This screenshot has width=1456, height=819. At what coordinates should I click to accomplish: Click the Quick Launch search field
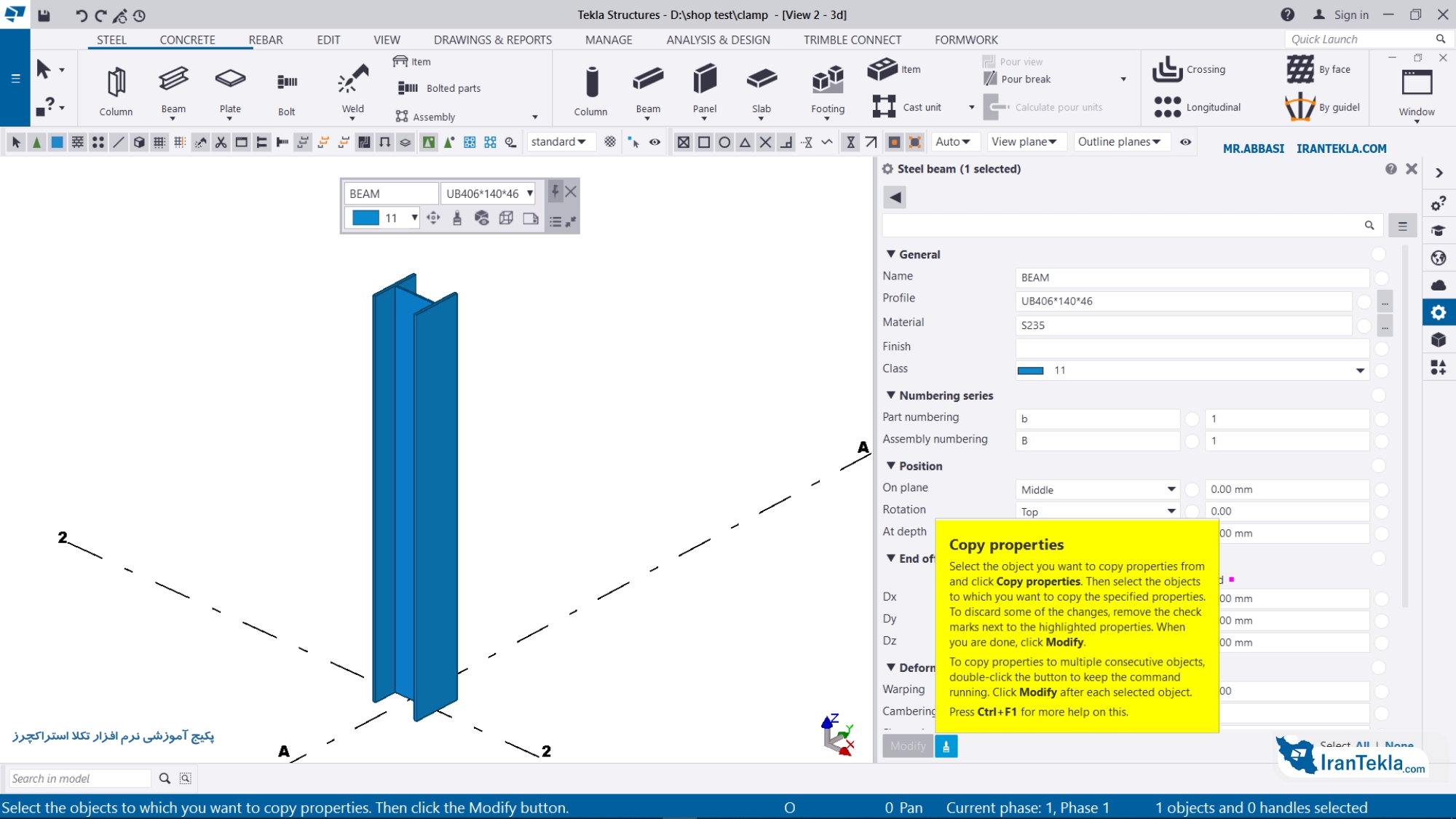tap(1360, 39)
